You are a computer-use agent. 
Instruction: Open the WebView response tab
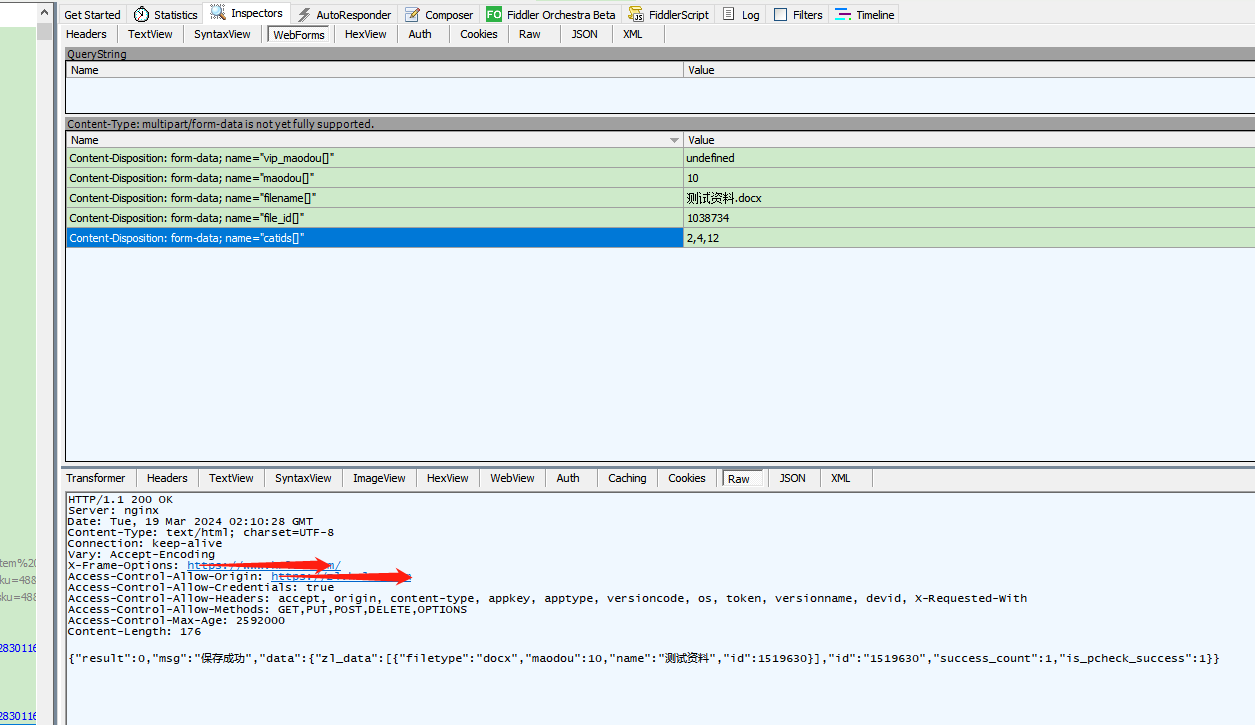pos(512,478)
